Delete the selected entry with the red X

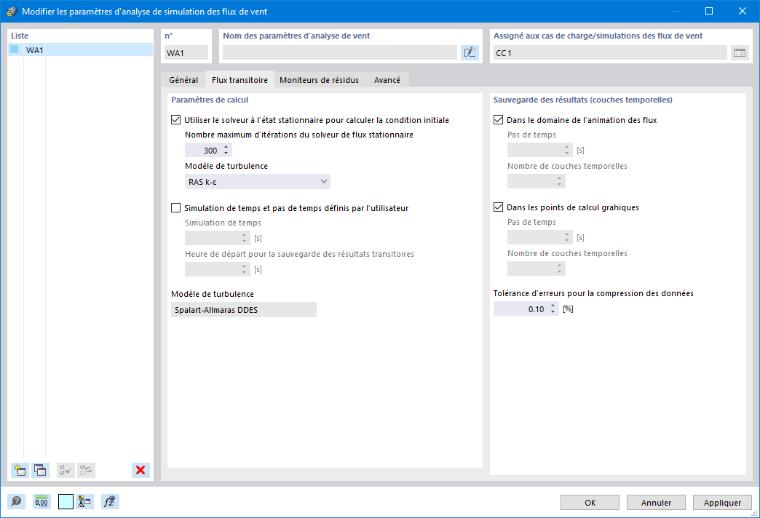coord(141,470)
